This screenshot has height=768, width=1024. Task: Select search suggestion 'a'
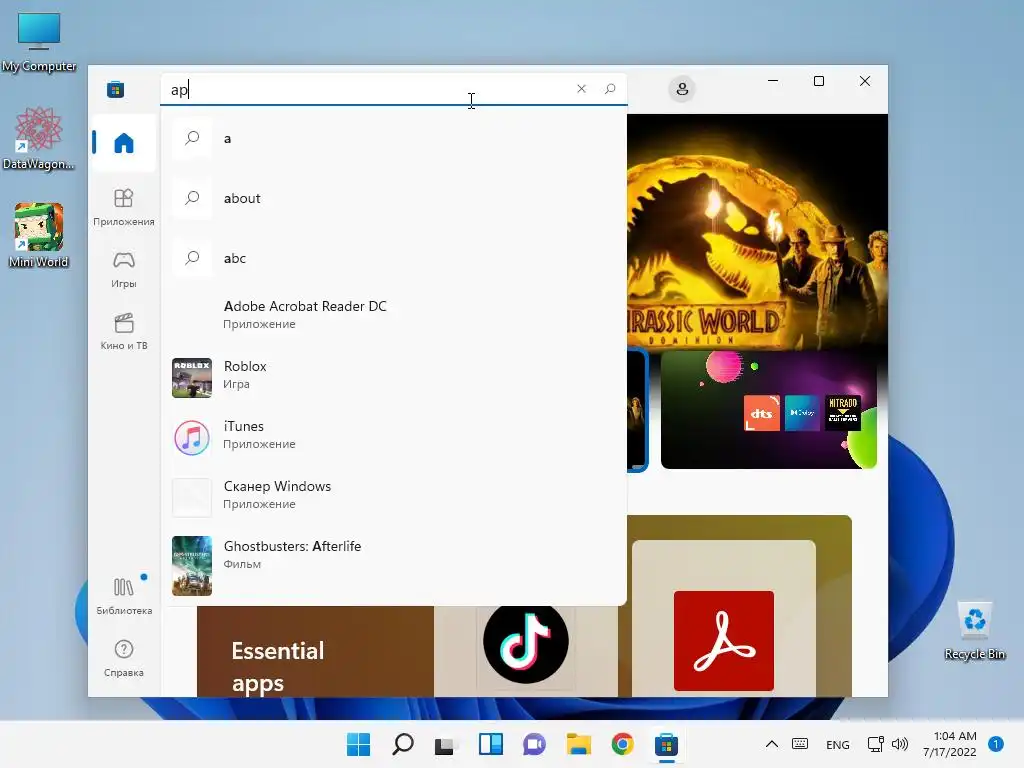(394, 138)
